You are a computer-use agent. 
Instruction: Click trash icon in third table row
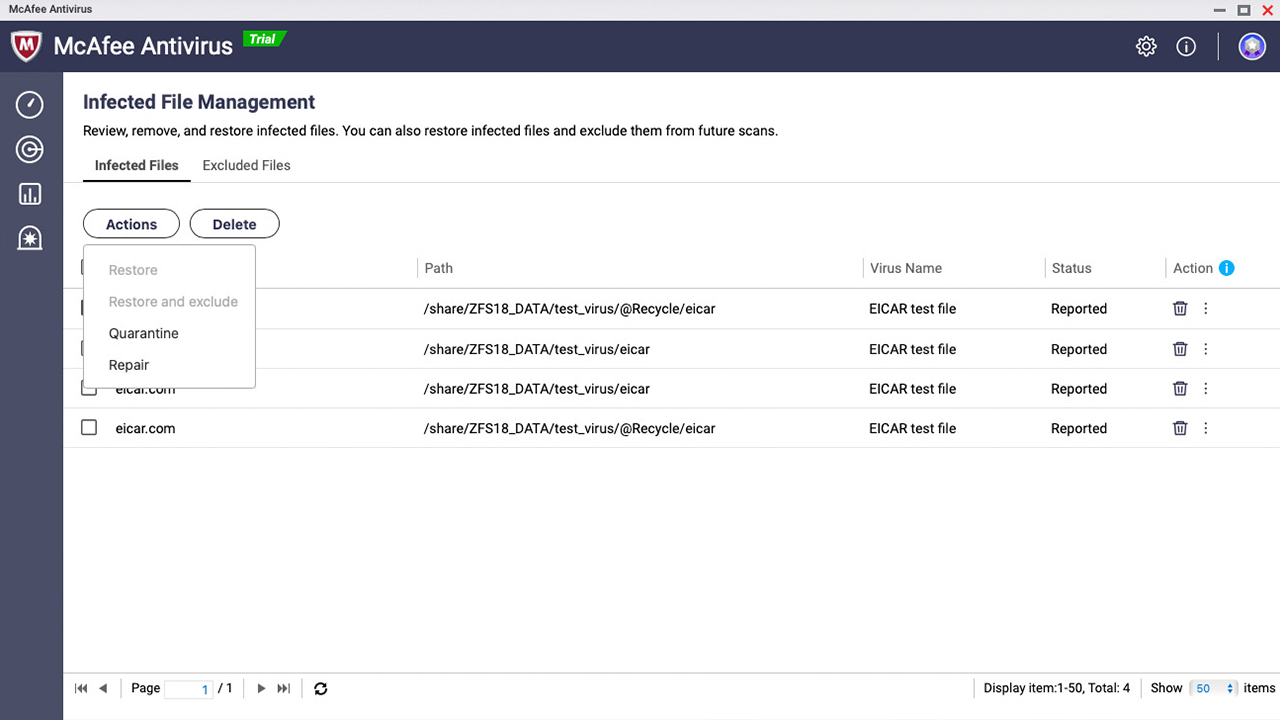click(1180, 389)
